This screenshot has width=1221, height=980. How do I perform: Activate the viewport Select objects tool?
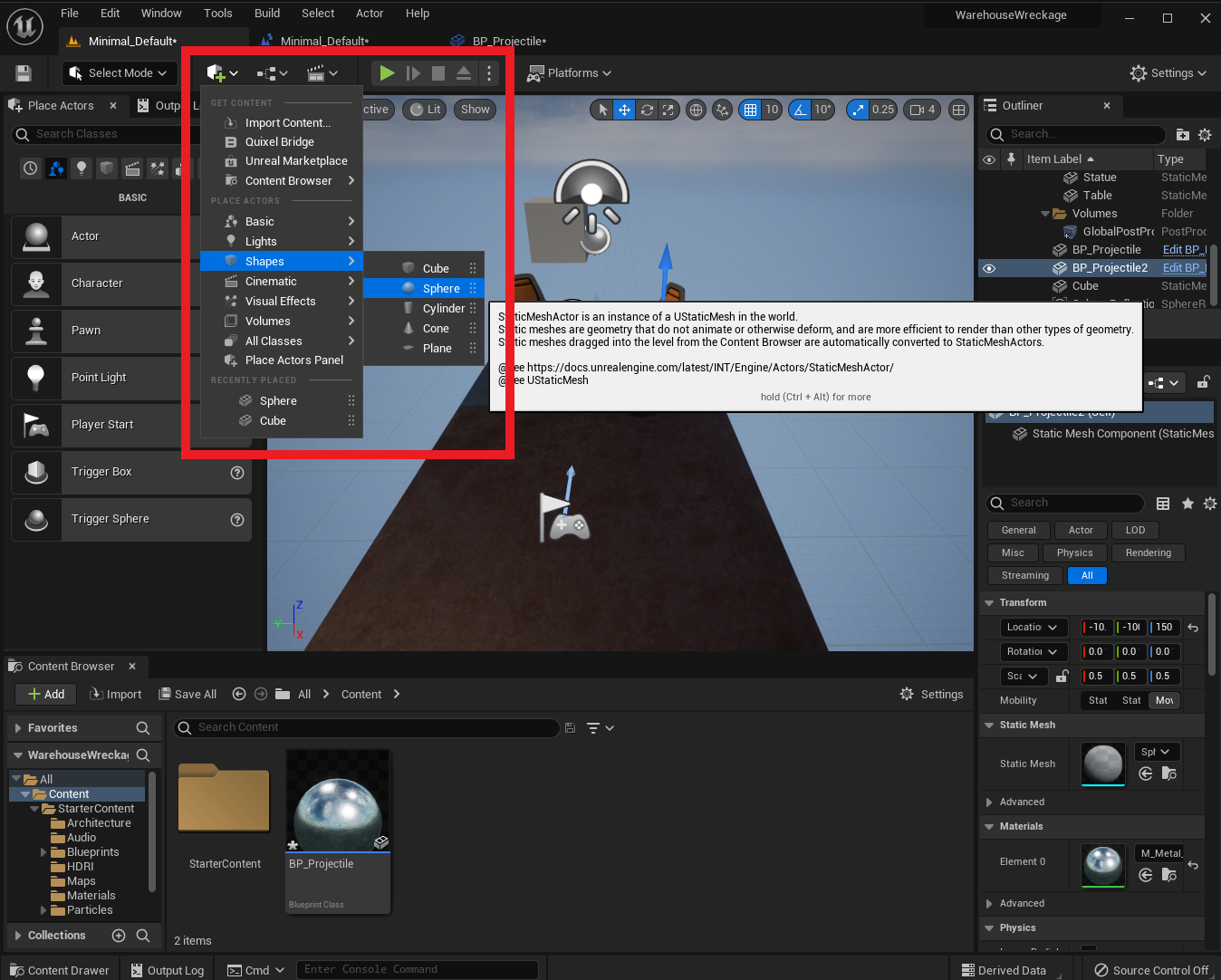coord(602,110)
